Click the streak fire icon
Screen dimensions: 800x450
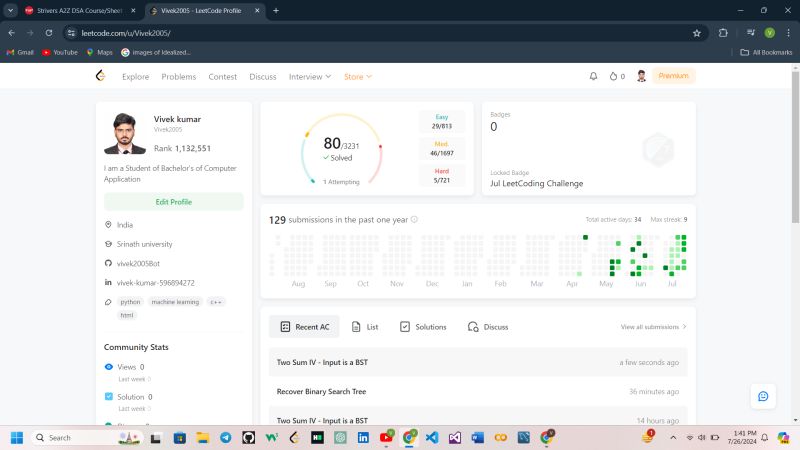[612, 76]
